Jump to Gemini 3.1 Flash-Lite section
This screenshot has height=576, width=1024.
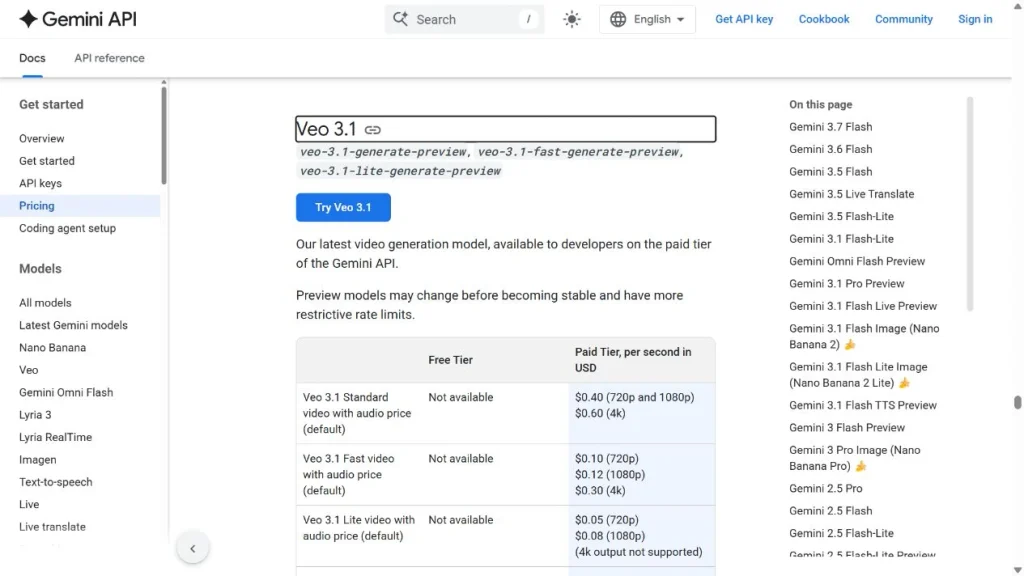coord(841,239)
